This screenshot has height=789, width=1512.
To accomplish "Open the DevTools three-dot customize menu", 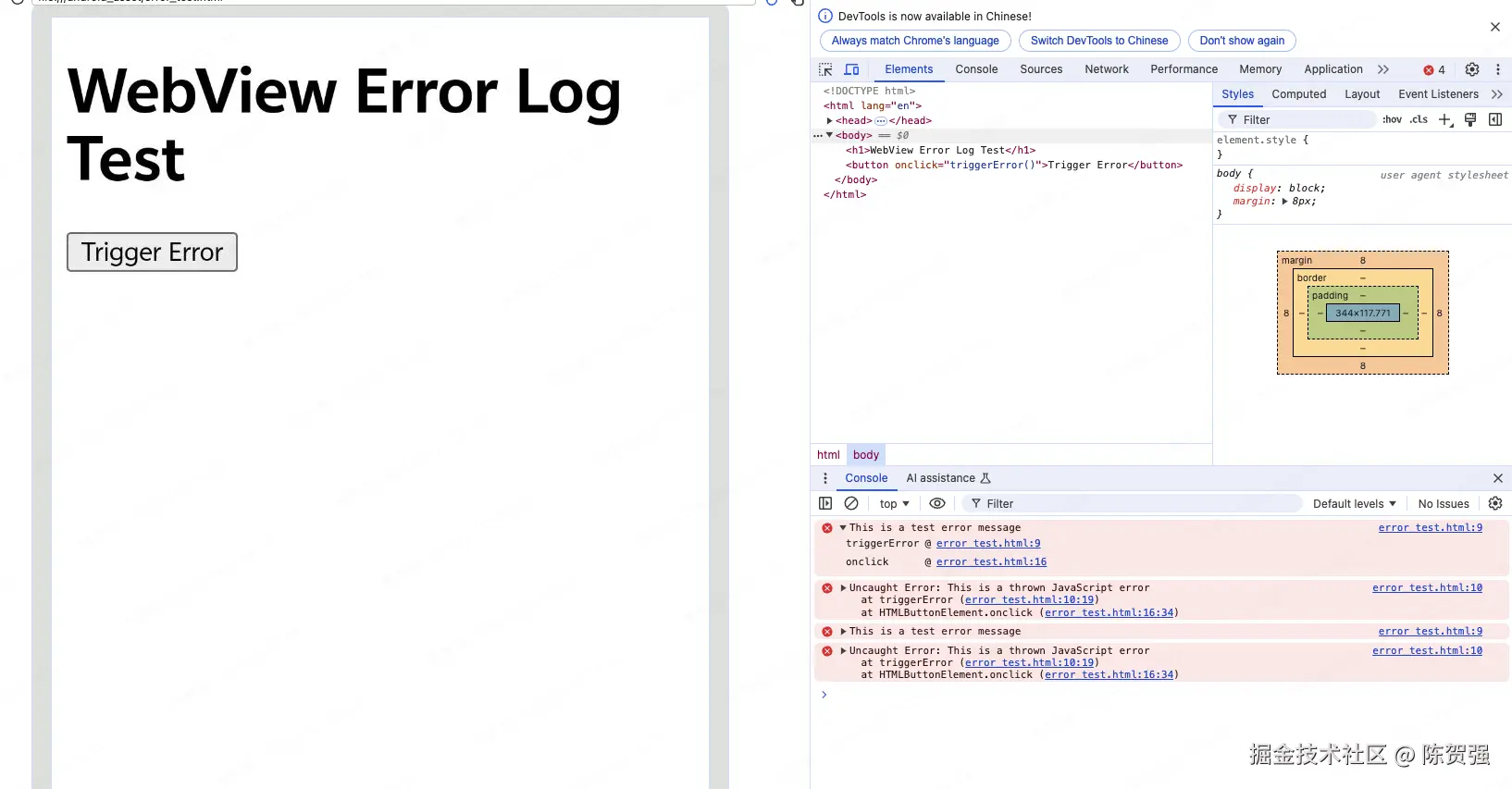I will pyautogui.click(x=1498, y=69).
